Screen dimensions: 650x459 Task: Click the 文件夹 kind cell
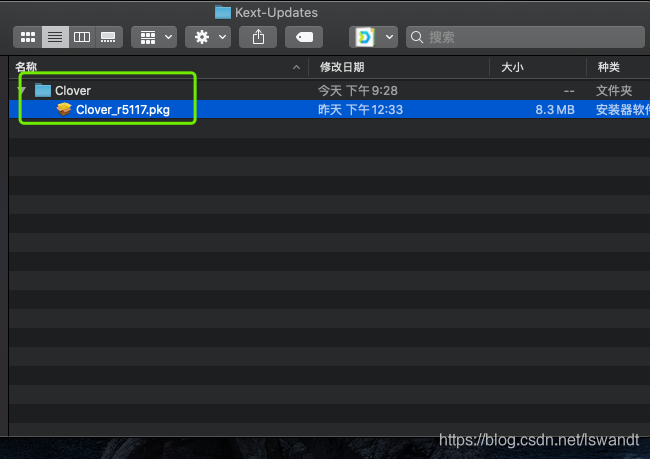[614, 90]
